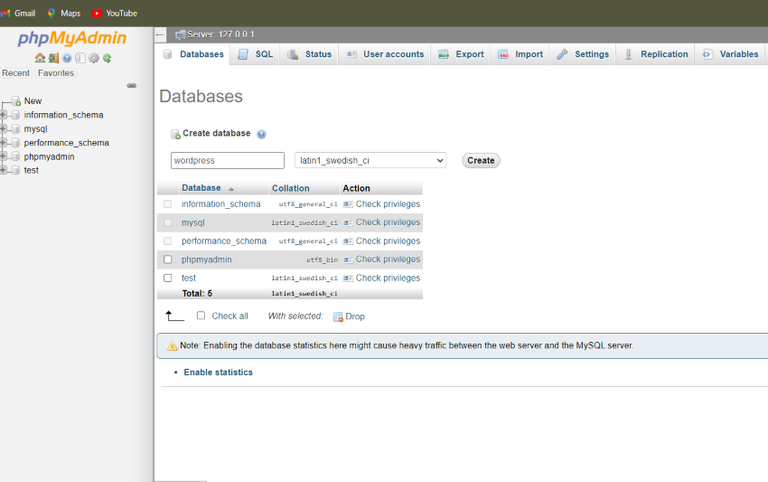Click the Create button
This screenshot has width=768, height=482.
pyautogui.click(x=481, y=161)
